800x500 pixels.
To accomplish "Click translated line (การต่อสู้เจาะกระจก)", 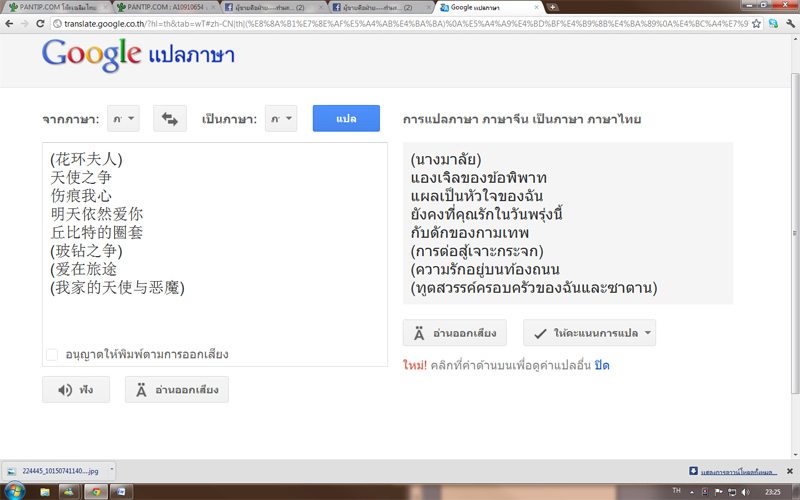I will pyautogui.click(x=477, y=252).
